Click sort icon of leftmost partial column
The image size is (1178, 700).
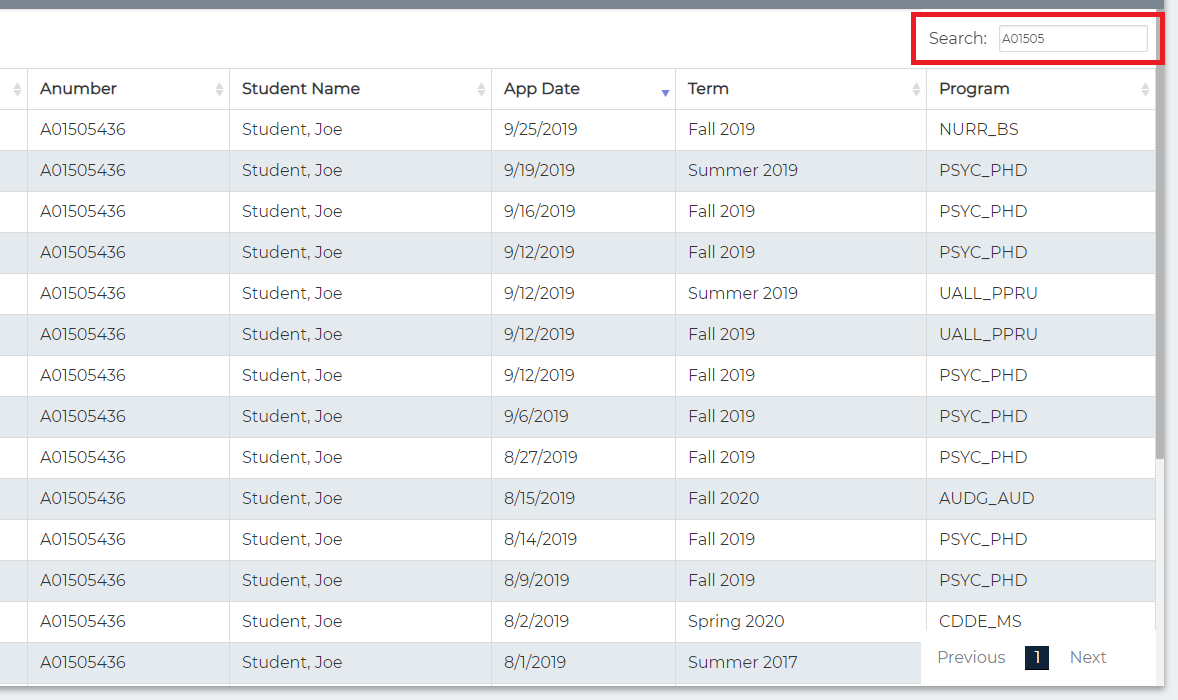[17, 90]
